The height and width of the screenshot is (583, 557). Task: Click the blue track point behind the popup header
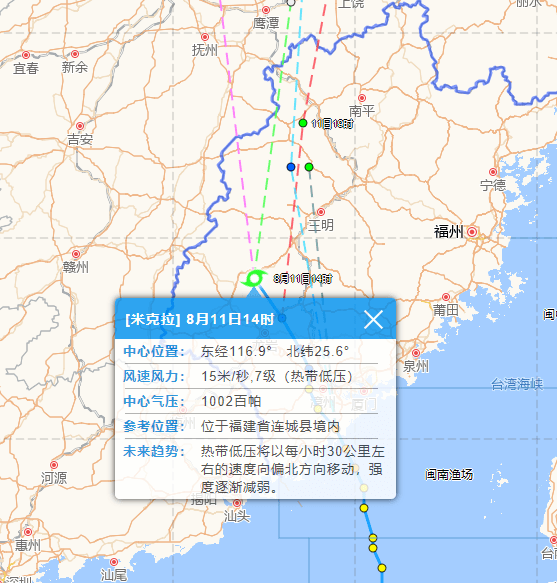[282, 318]
